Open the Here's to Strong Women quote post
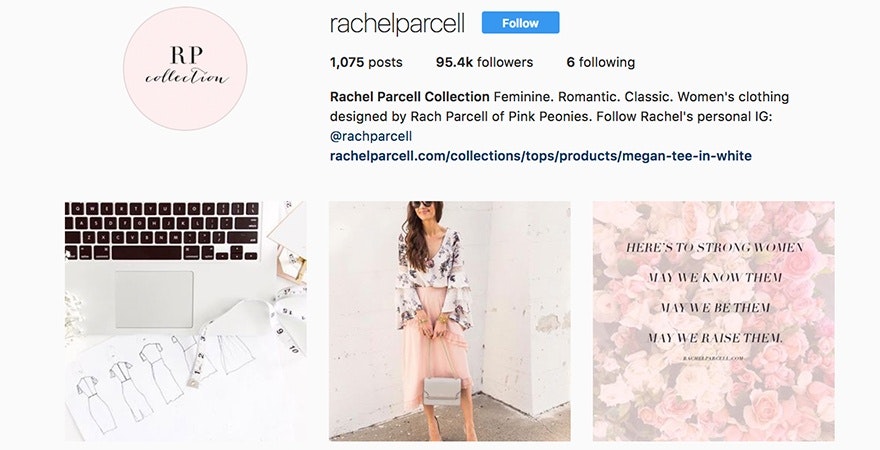Viewport: 880px width, 450px height. (714, 321)
